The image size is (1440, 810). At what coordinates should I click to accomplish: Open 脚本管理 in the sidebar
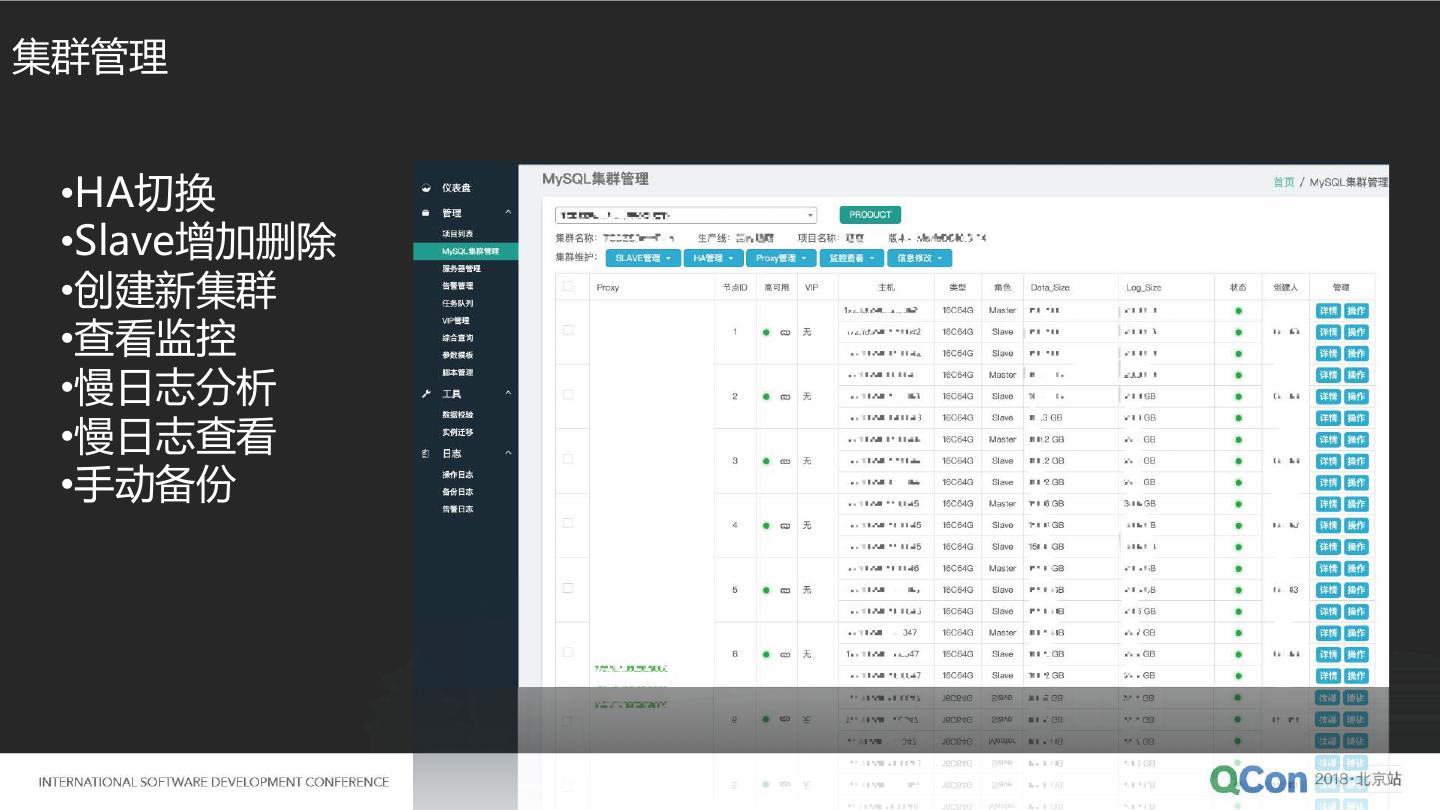[x=458, y=373]
